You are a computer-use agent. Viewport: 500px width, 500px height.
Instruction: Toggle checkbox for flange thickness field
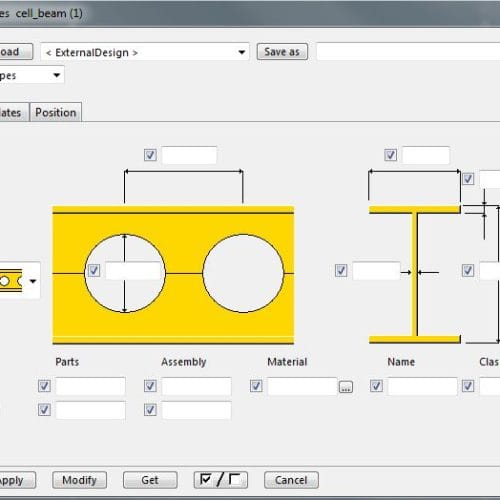click(x=468, y=179)
